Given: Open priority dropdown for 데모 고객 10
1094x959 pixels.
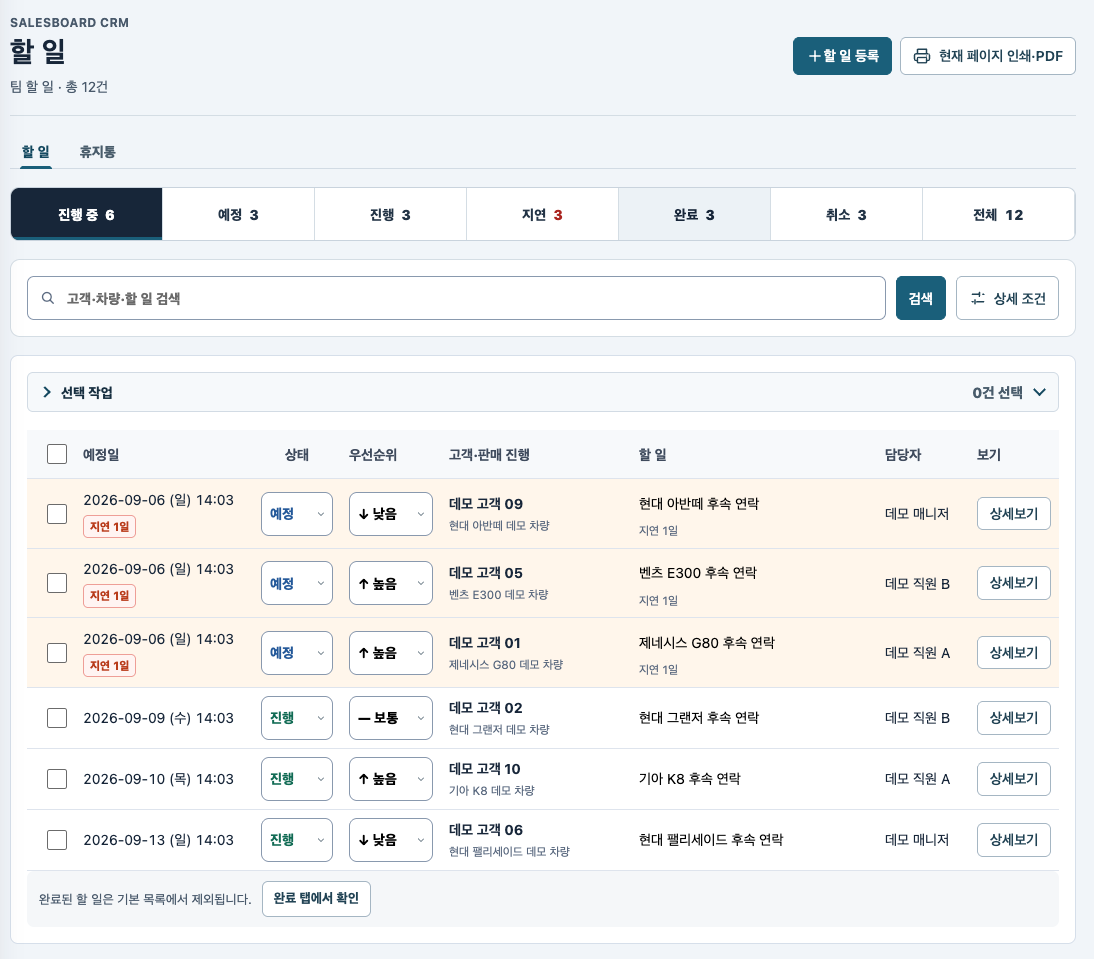Looking at the screenshot, I should pyautogui.click(x=391, y=779).
